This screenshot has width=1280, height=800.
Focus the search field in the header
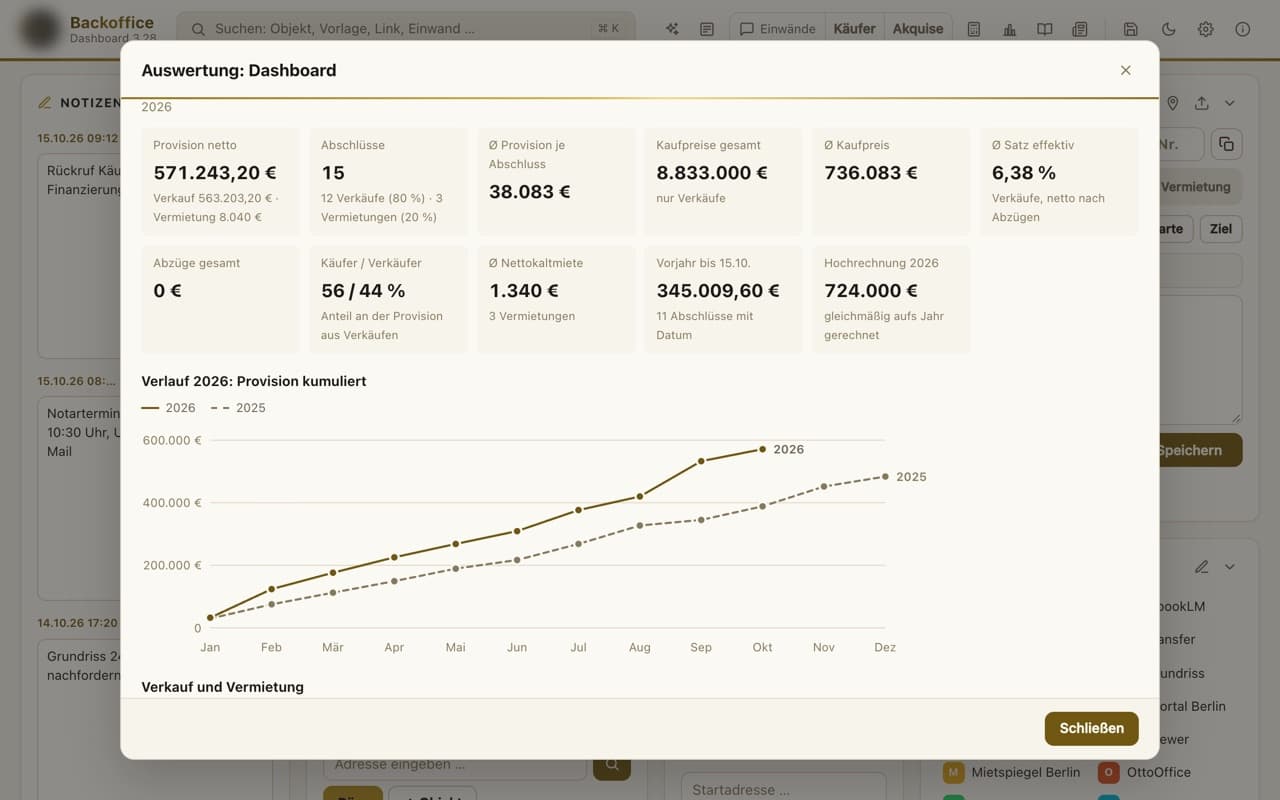[x=405, y=29]
